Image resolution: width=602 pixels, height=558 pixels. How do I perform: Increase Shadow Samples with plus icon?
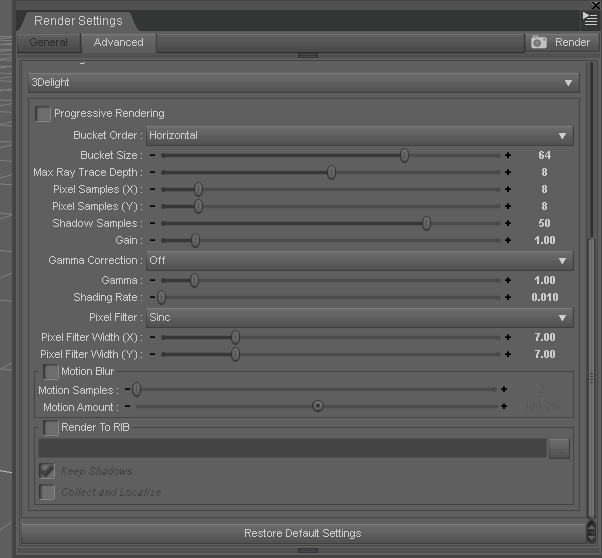click(508, 223)
